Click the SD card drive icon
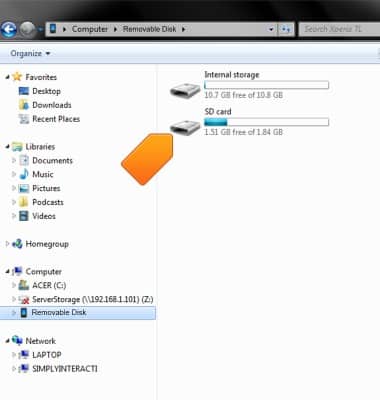Viewport: 380px width, 400px height. pyautogui.click(x=185, y=127)
